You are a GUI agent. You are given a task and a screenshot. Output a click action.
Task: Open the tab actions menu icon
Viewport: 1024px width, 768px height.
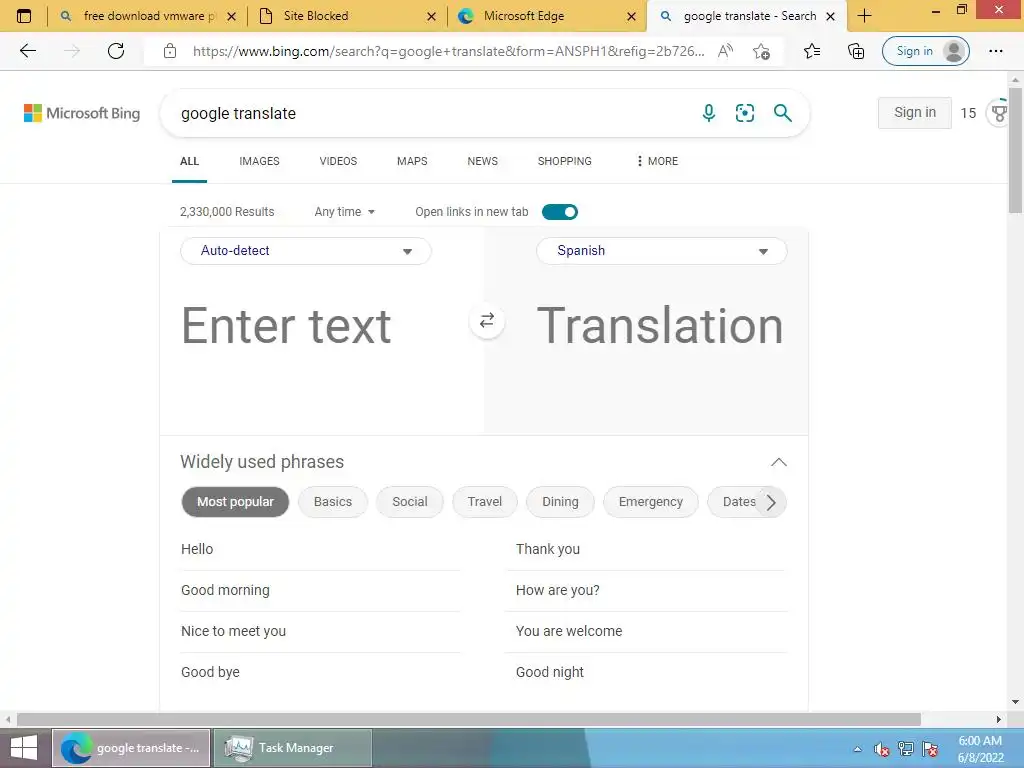pos(24,16)
